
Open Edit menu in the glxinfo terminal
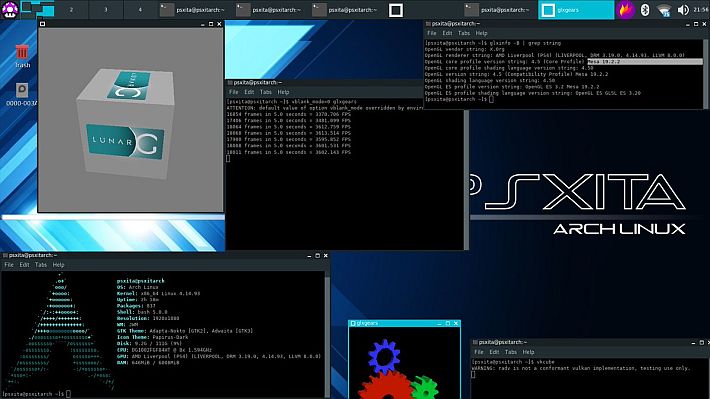447,33
